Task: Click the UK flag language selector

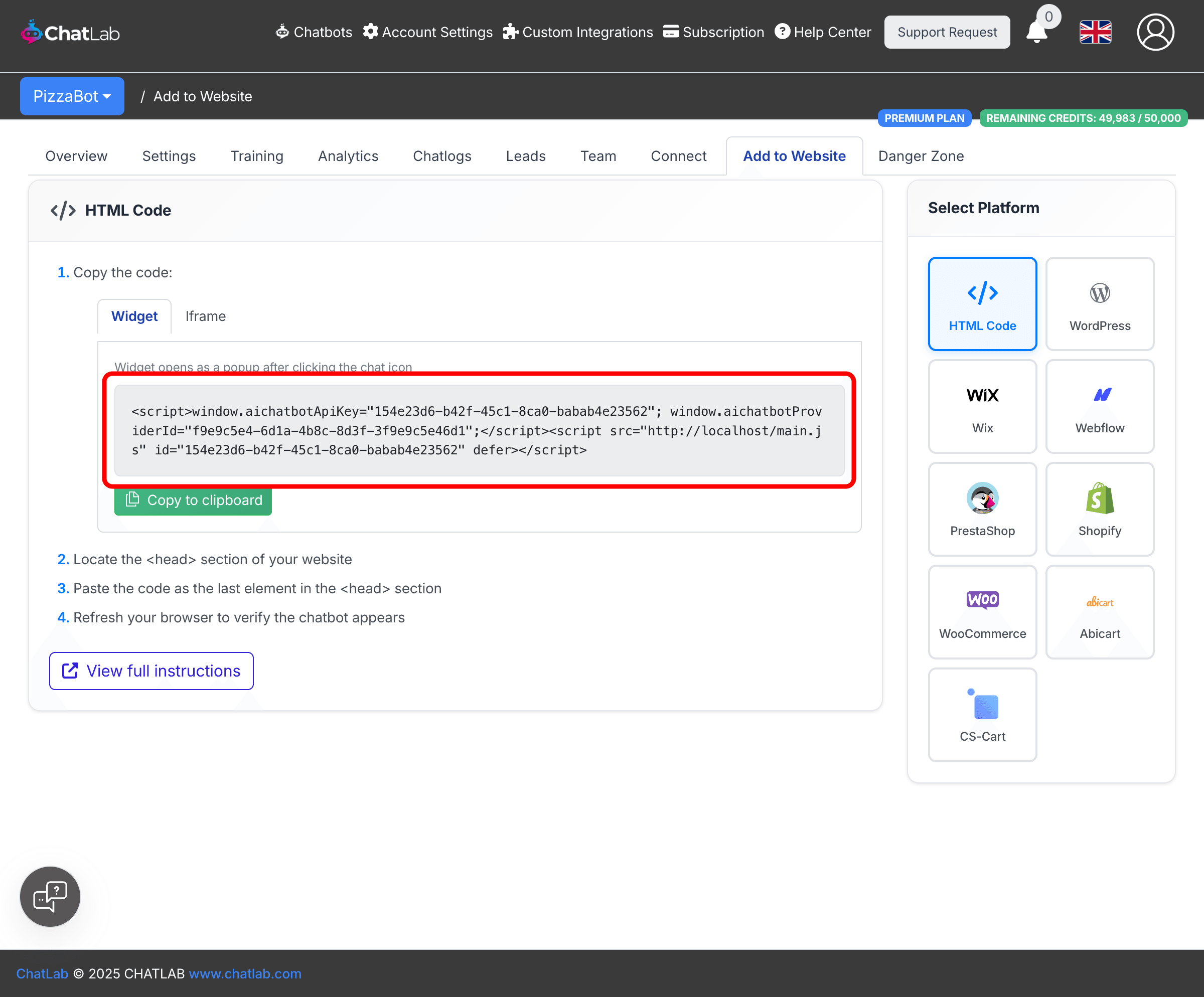Action: click(x=1095, y=32)
